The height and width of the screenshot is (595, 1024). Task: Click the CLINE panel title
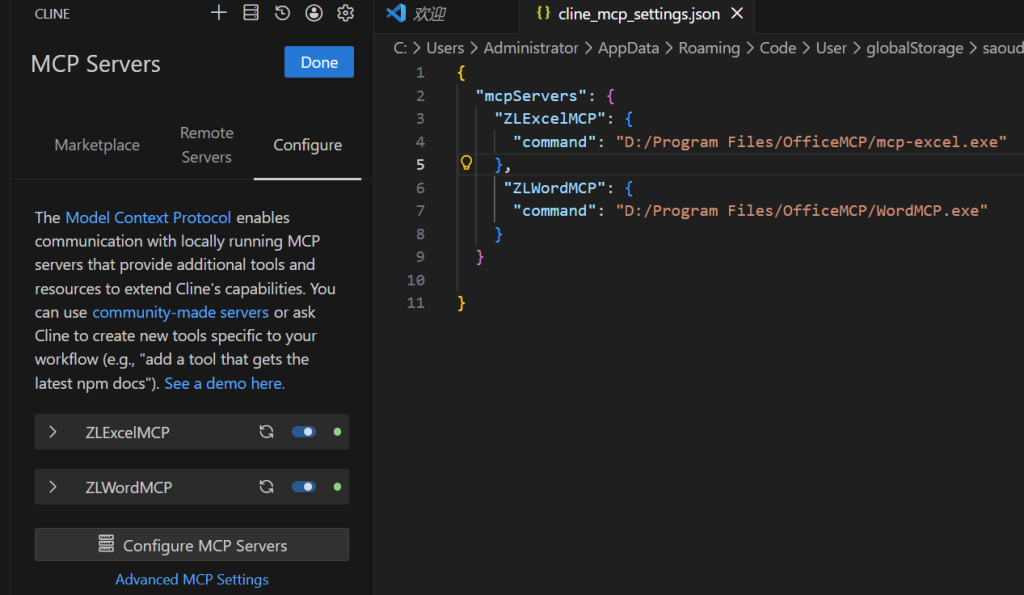click(x=52, y=14)
